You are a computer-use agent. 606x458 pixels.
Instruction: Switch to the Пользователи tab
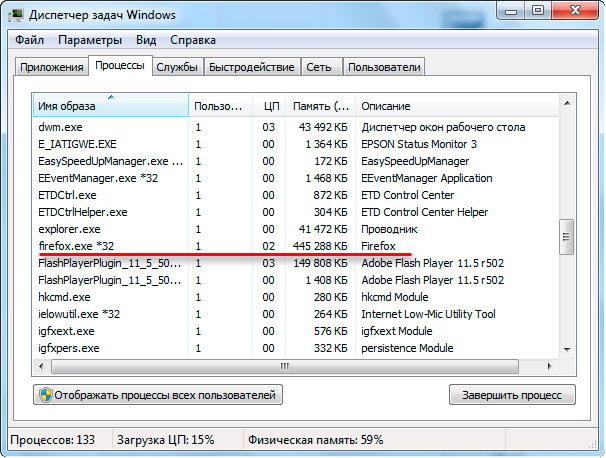point(384,67)
